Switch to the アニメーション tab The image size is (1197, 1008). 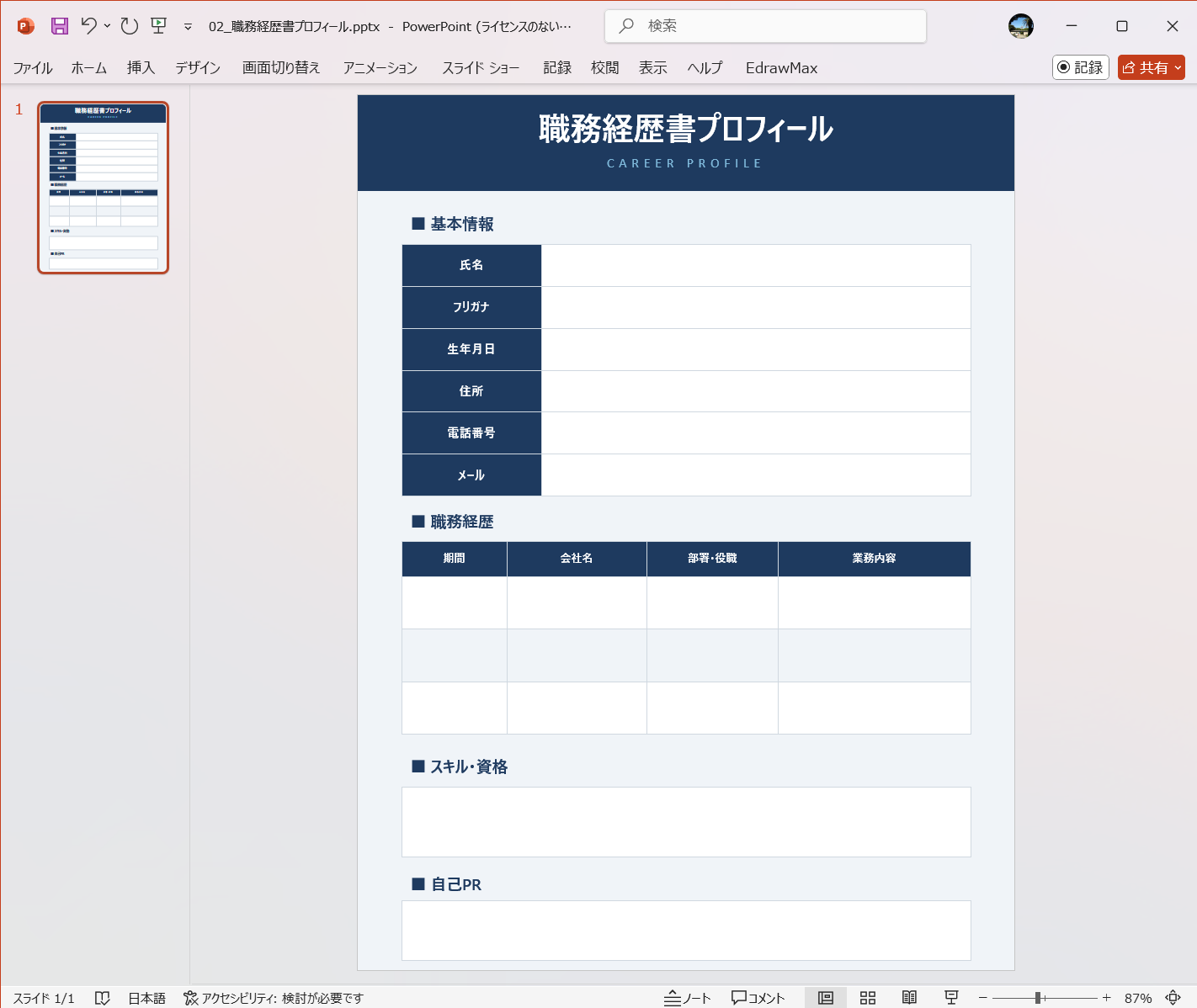point(380,68)
